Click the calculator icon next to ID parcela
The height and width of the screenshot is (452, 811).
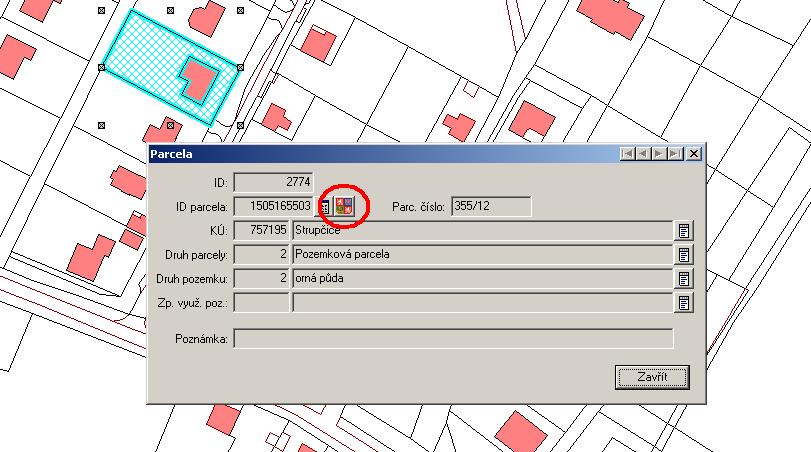coord(324,207)
